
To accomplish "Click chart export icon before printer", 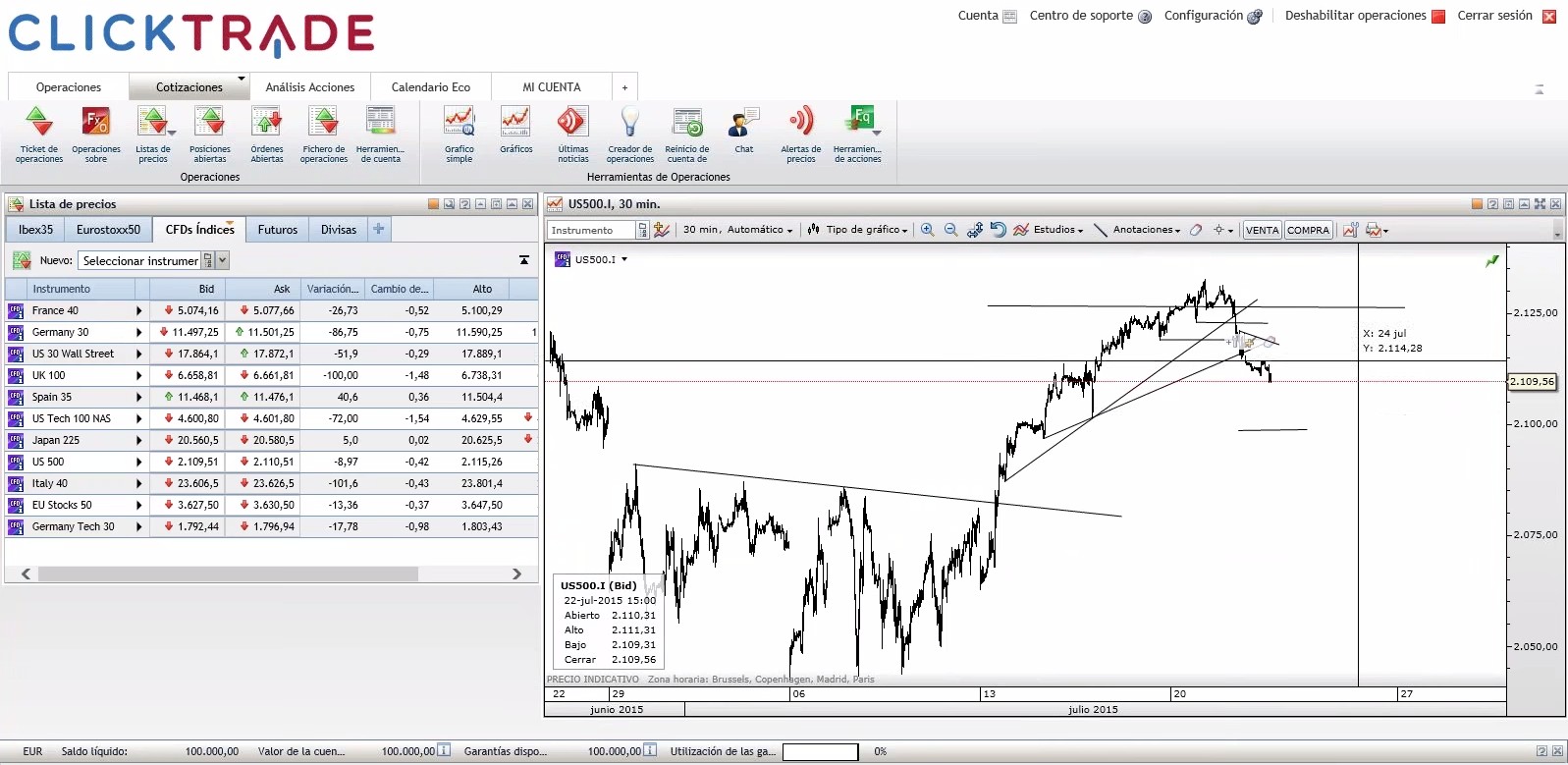I will click(1350, 230).
